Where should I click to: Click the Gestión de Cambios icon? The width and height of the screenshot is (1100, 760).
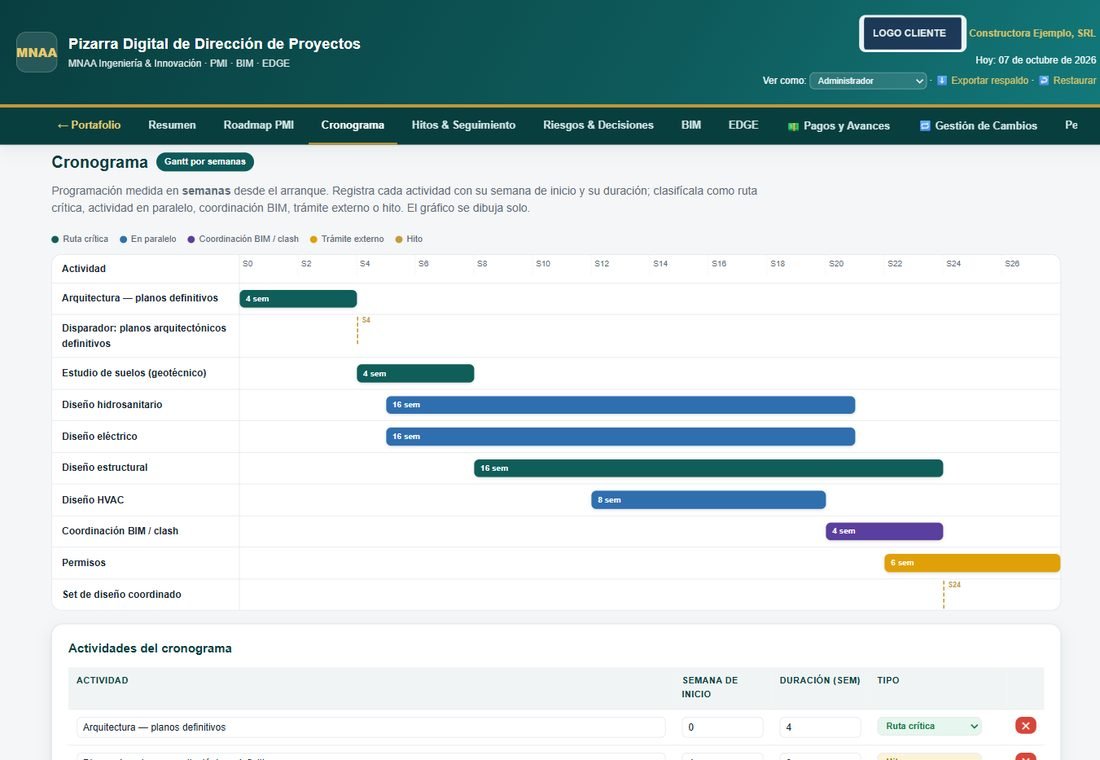point(925,126)
